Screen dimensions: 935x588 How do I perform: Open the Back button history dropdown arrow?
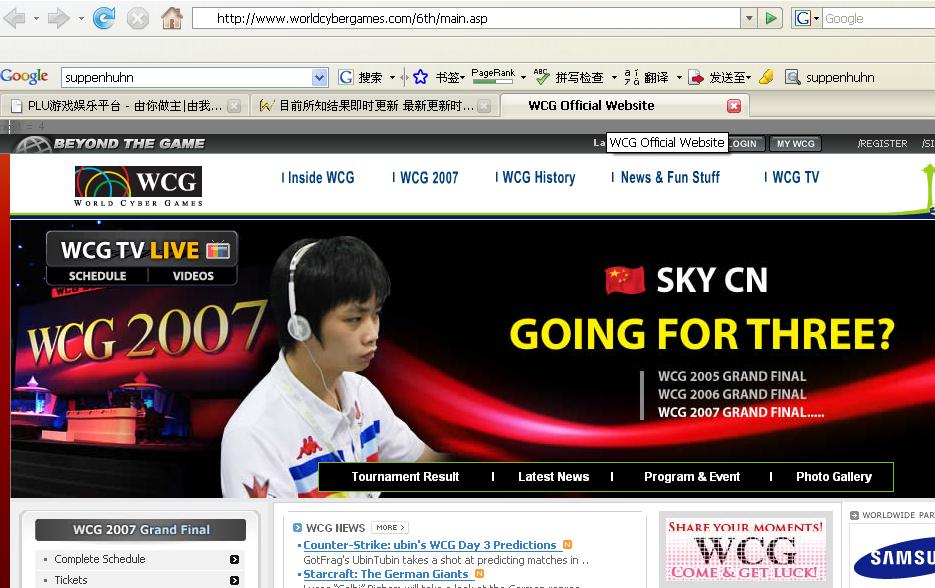tap(36, 18)
